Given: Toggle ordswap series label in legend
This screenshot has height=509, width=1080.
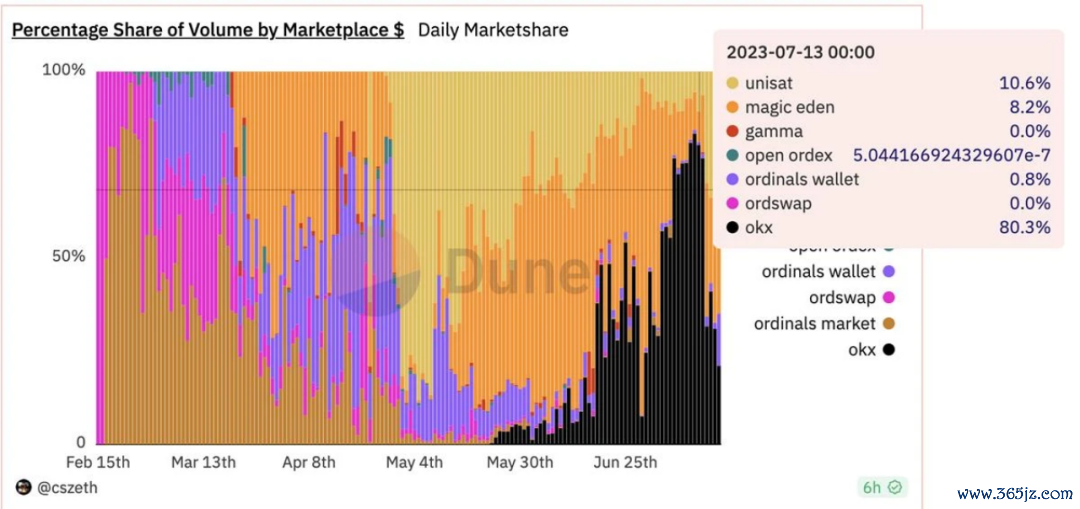Looking at the screenshot, I should point(843,298).
